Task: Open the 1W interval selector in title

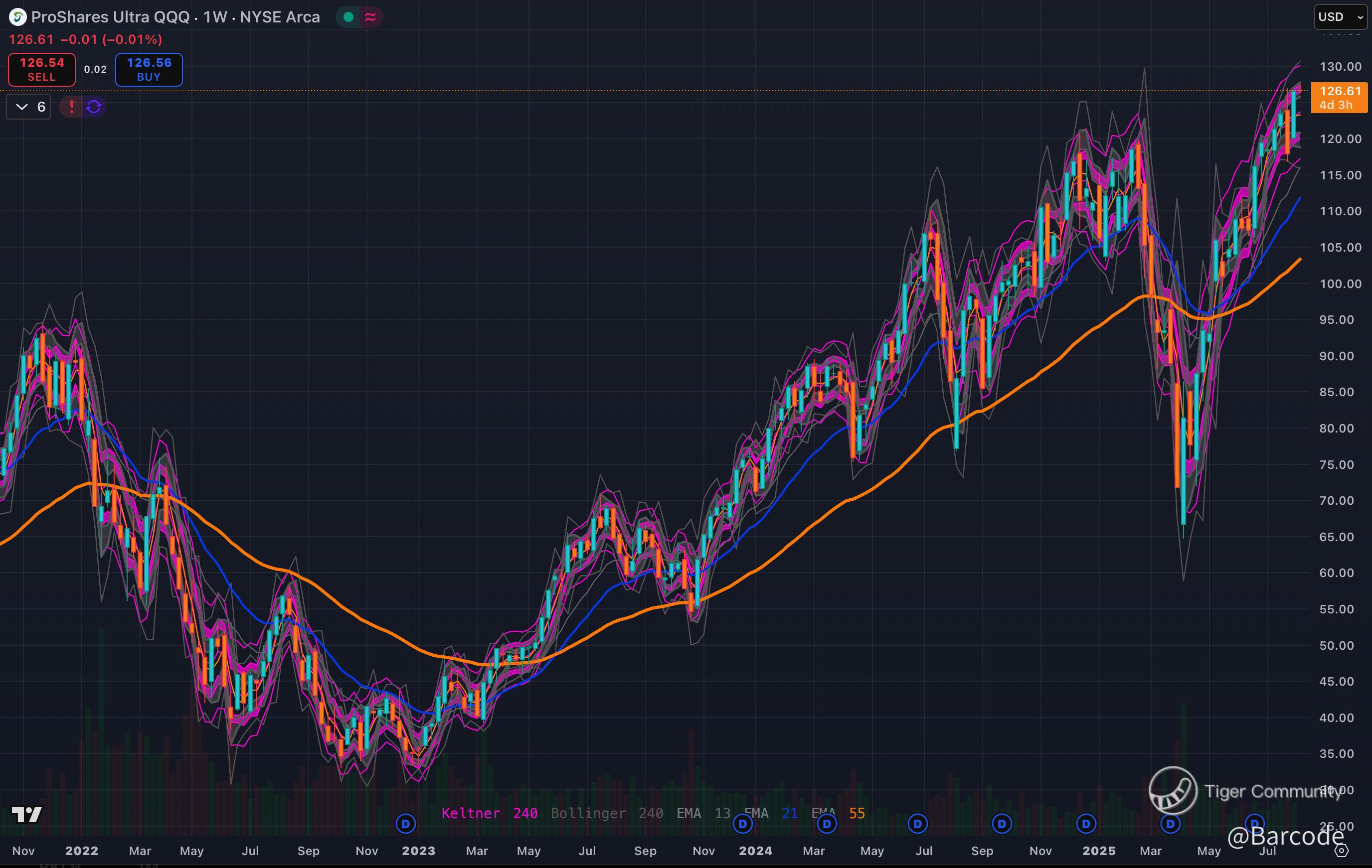Action: coord(215,17)
